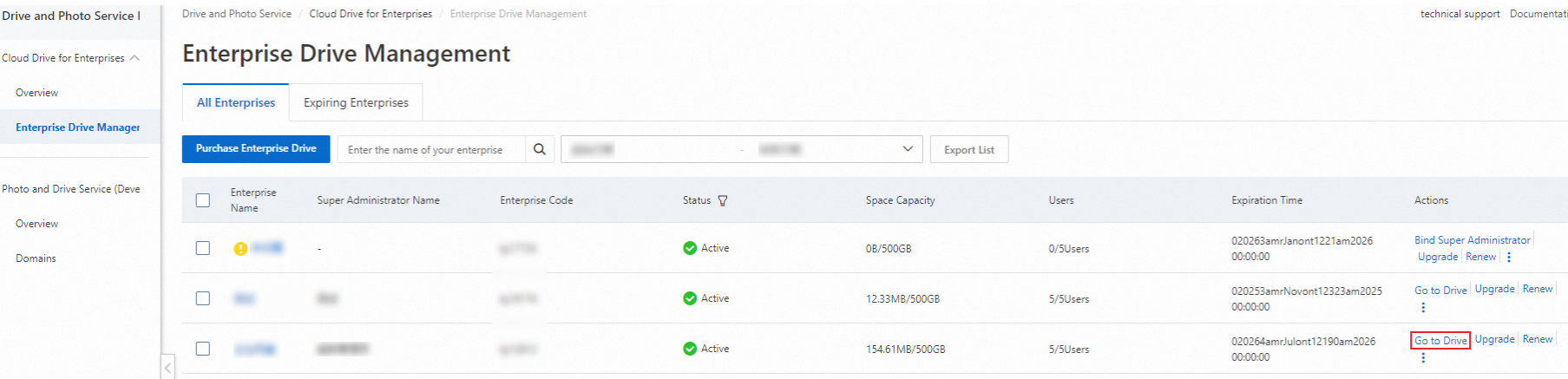
Task: Toggle the select-all checkbox in table header
Action: 203,200
